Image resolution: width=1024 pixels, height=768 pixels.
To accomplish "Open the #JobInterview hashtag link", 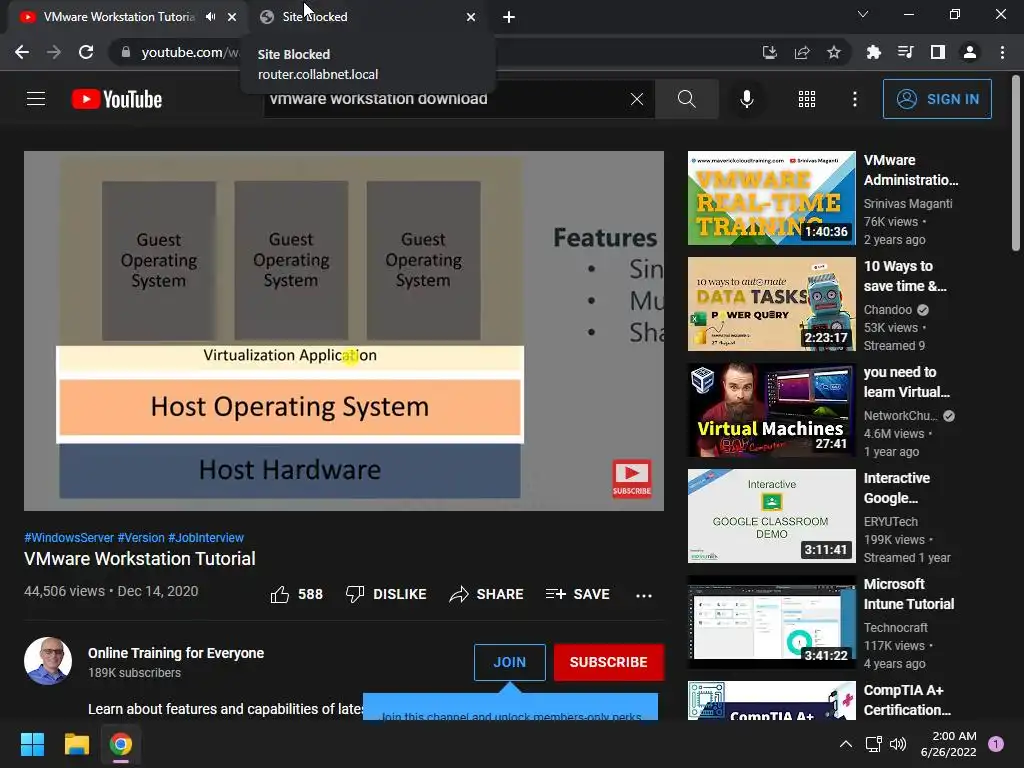I will pyautogui.click(x=206, y=537).
